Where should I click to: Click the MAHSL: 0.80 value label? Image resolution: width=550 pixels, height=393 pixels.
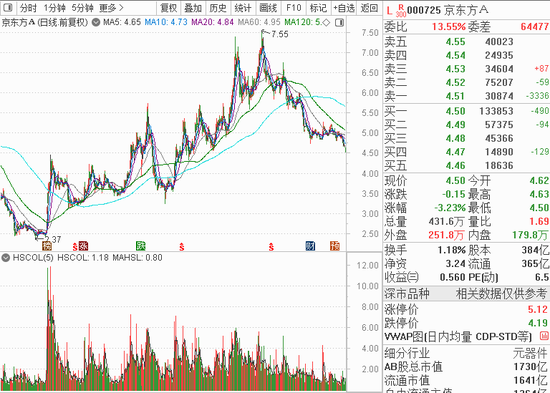pos(138,258)
